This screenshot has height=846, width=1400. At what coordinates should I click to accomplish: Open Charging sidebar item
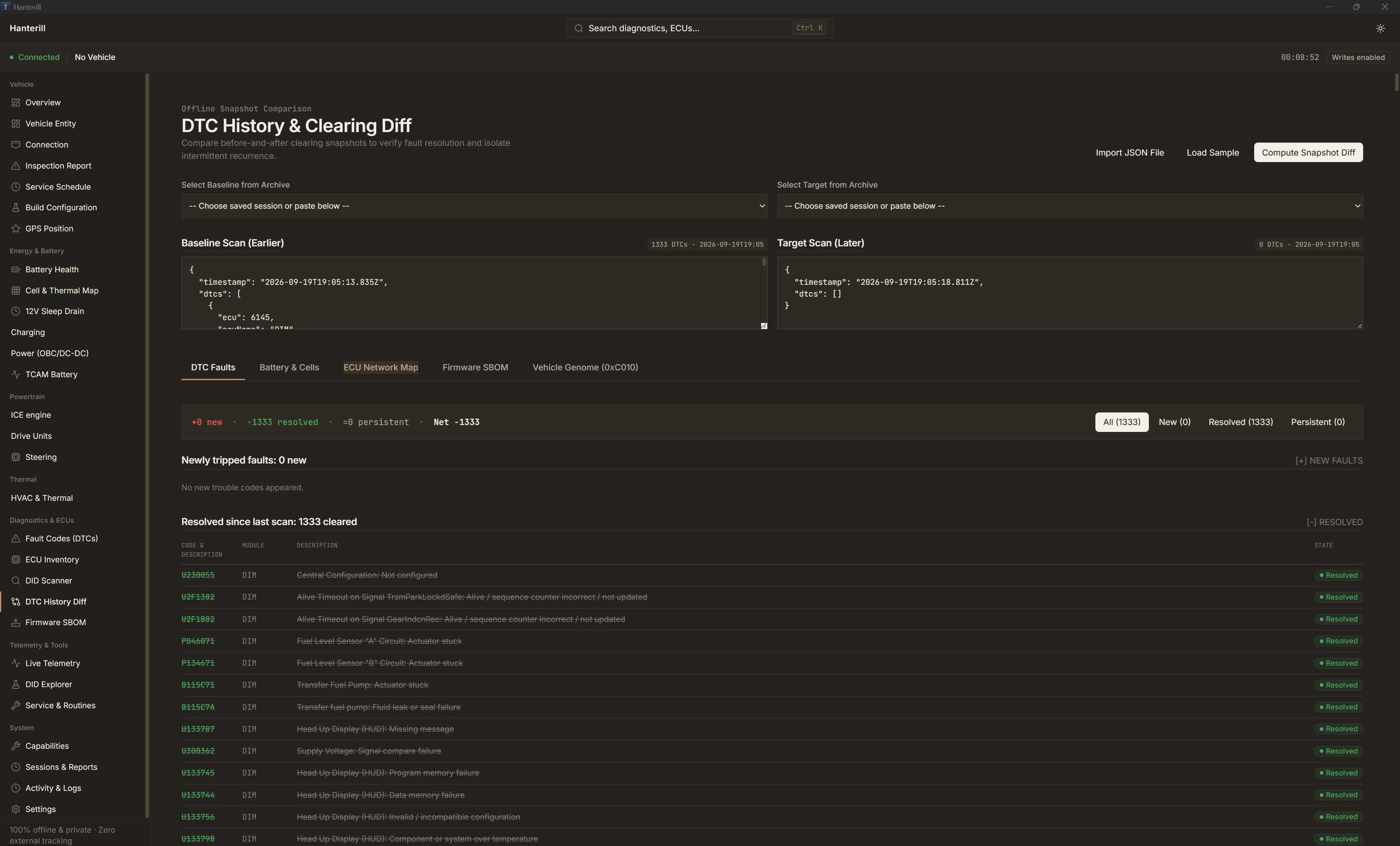tap(28, 332)
